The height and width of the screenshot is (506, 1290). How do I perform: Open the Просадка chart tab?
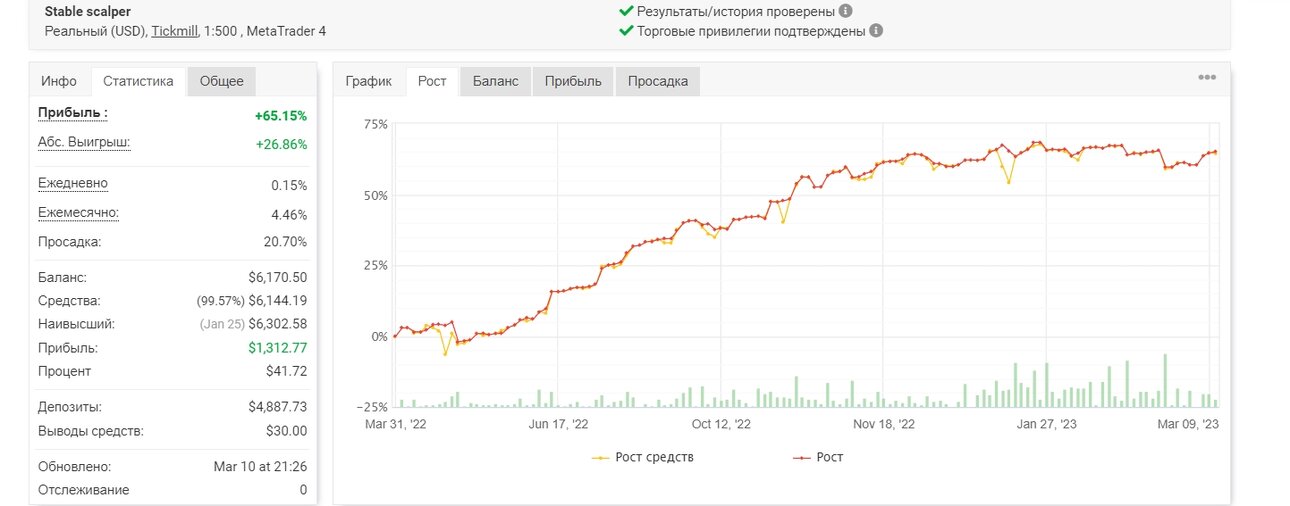tap(658, 81)
